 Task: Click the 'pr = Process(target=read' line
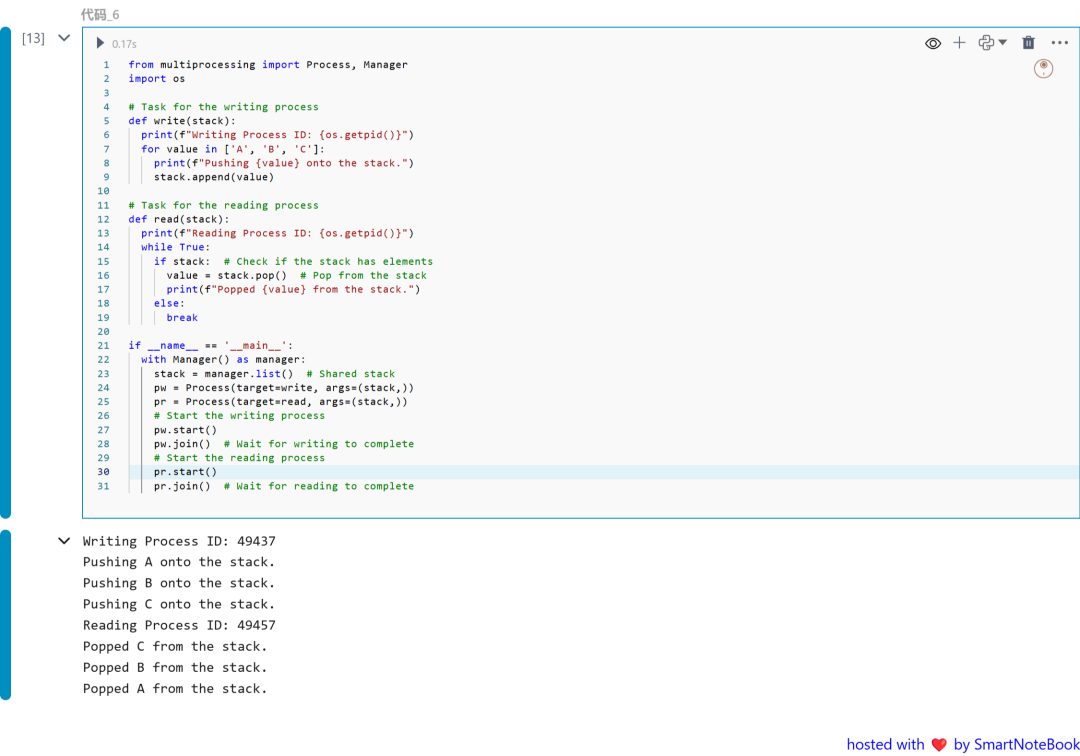tap(280, 401)
